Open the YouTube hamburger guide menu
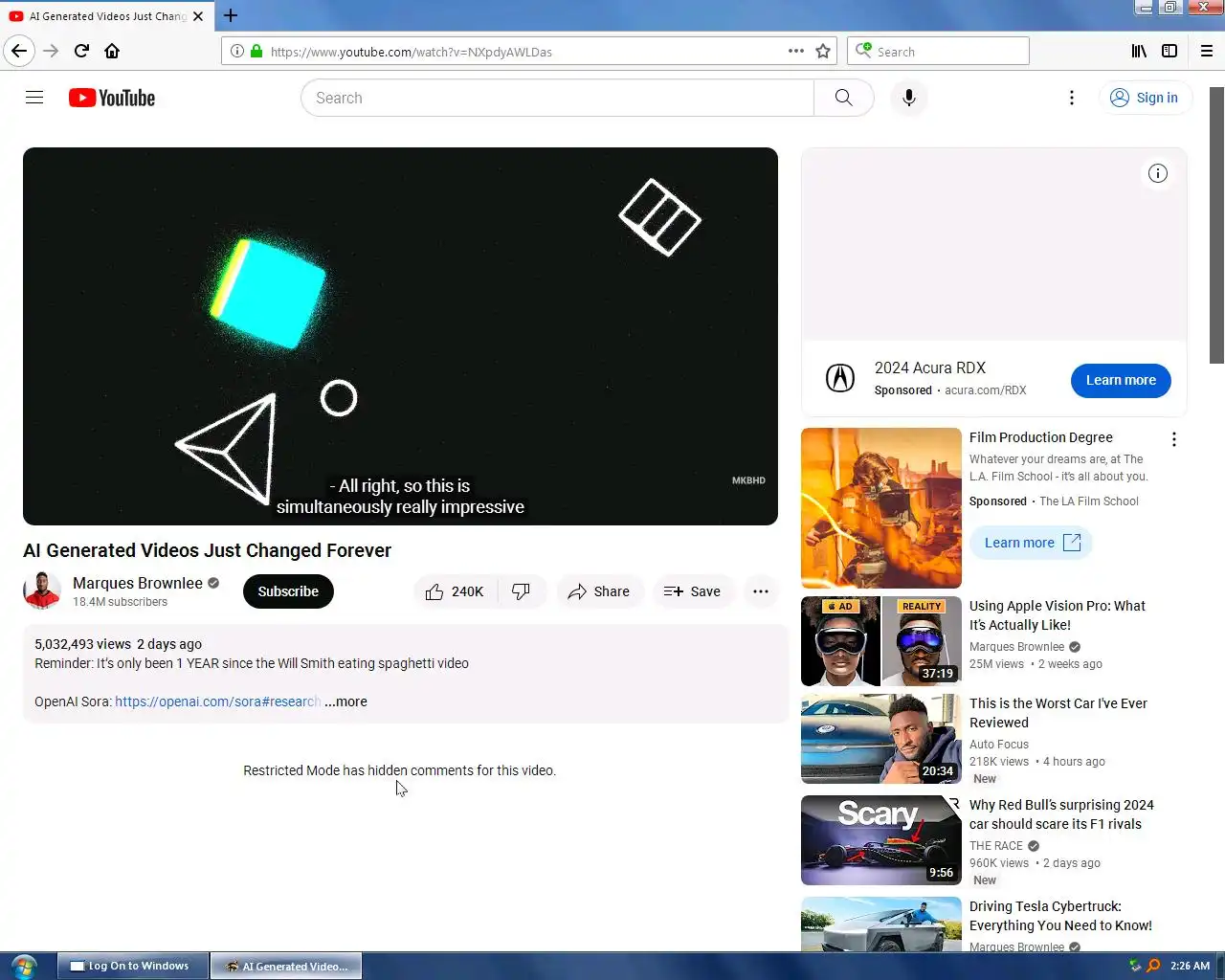Image resolution: width=1225 pixels, height=980 pixels. [34, 98]
